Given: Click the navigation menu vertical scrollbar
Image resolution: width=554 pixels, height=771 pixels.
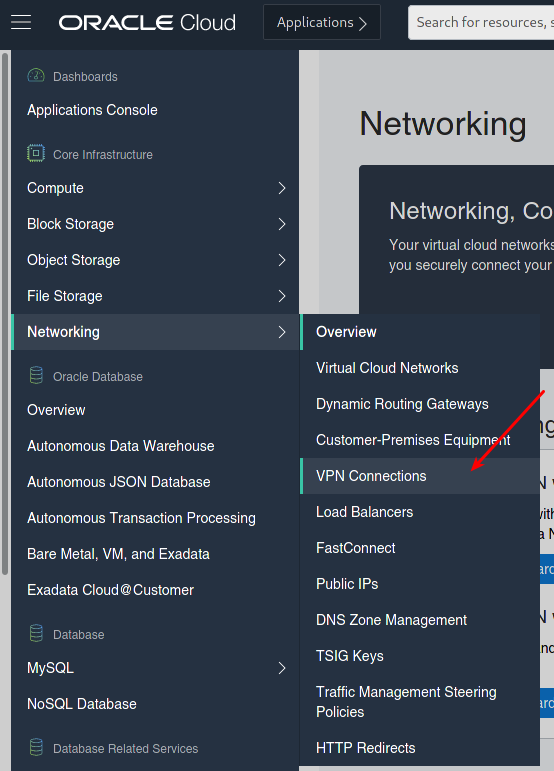Looking at the screenshot, I should 5,313.
